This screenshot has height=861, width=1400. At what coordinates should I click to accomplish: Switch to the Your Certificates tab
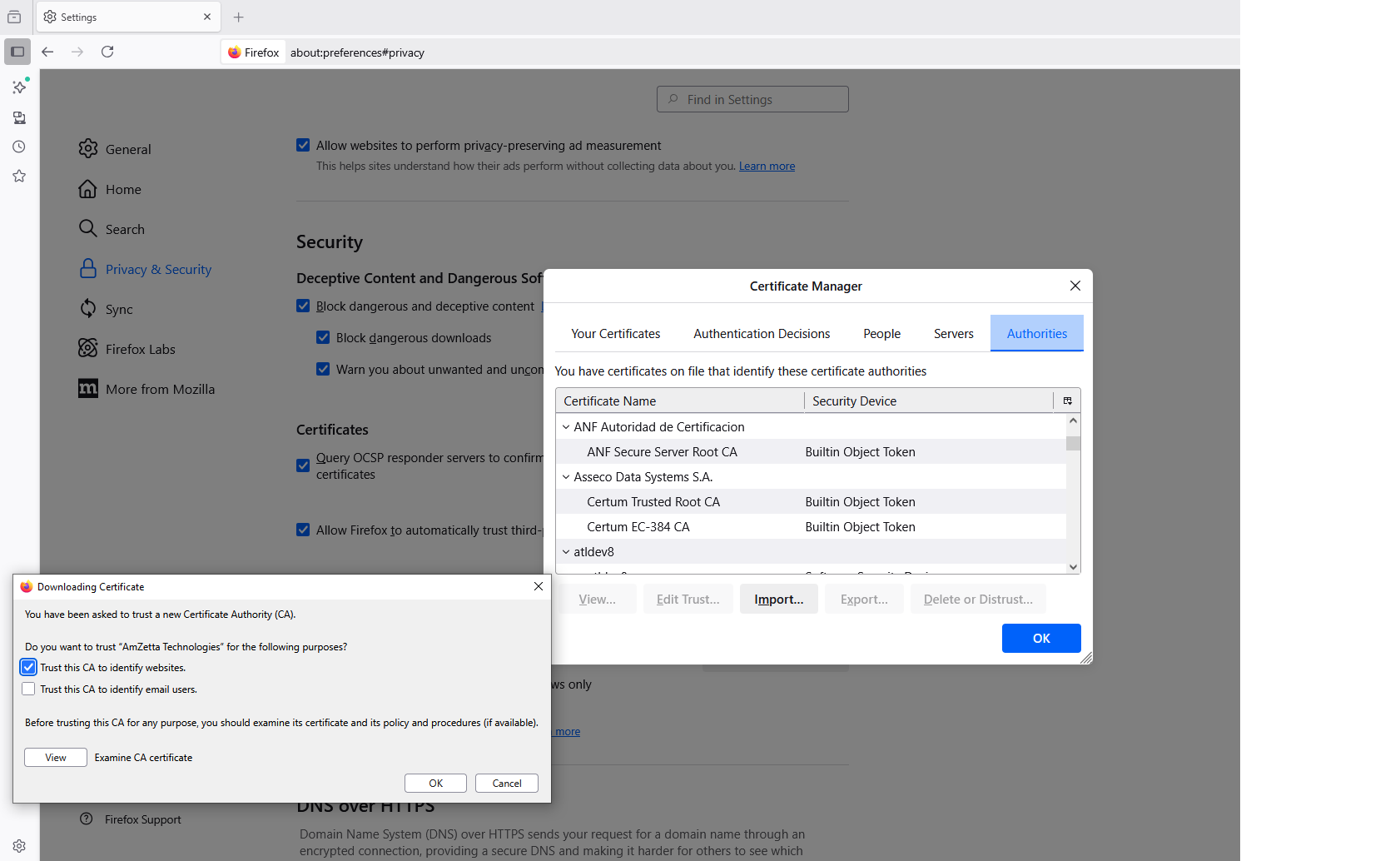pos(615,334)
